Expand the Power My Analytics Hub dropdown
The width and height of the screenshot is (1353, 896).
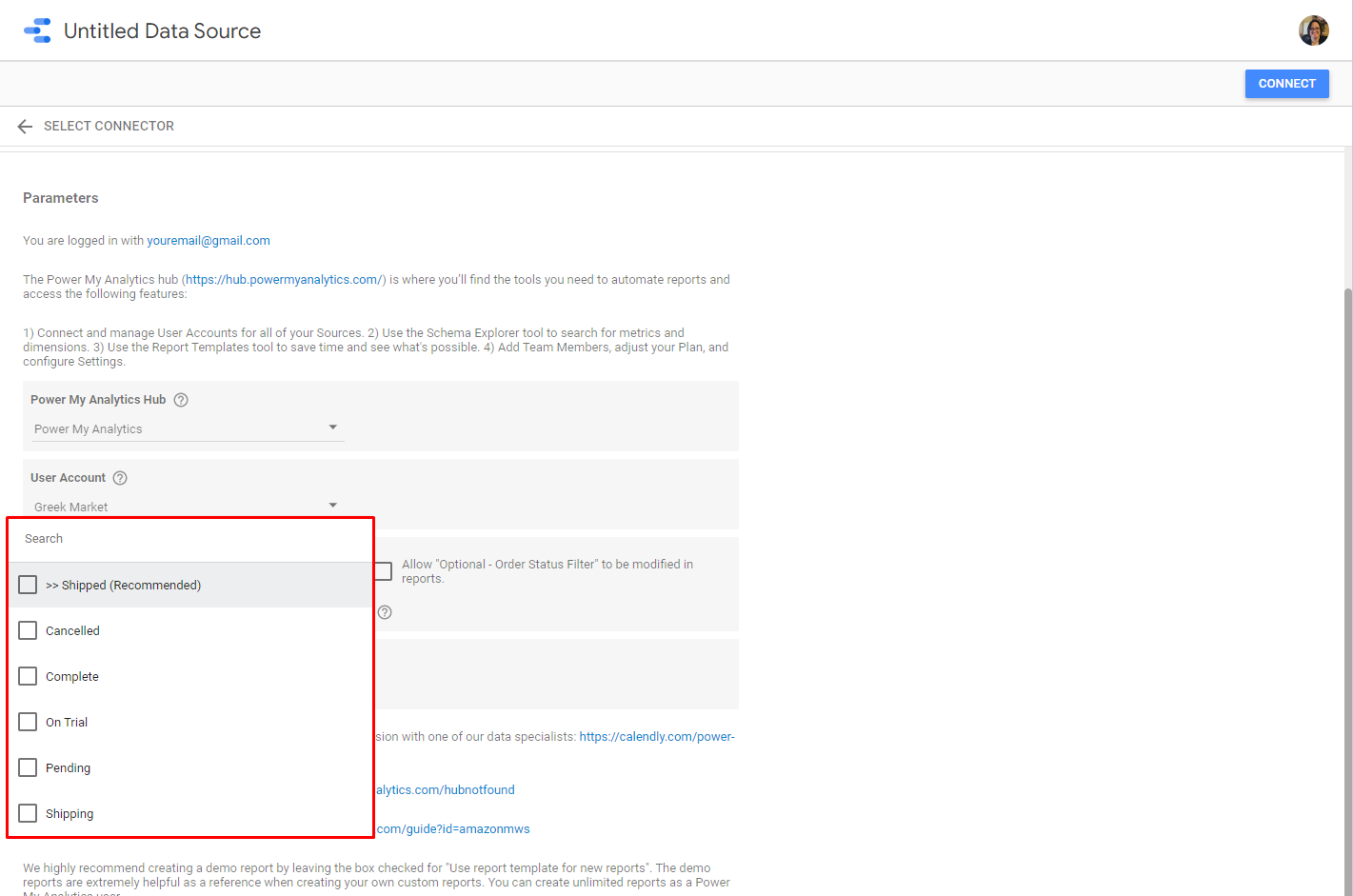coord(187,428)
